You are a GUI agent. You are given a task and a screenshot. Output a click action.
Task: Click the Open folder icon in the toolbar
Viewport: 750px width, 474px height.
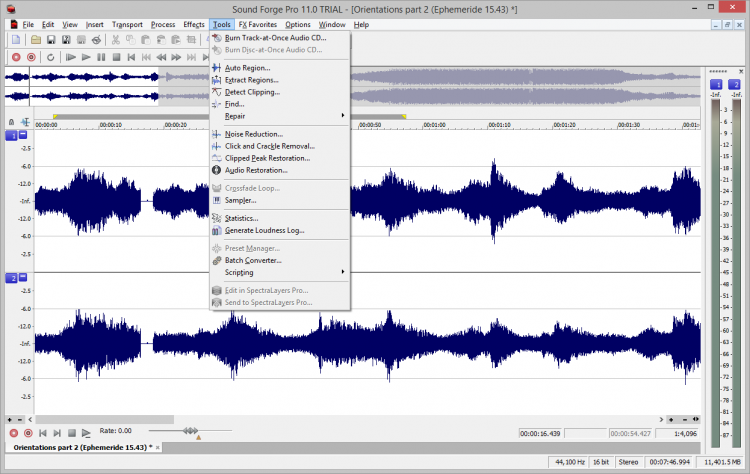(35, 40)
